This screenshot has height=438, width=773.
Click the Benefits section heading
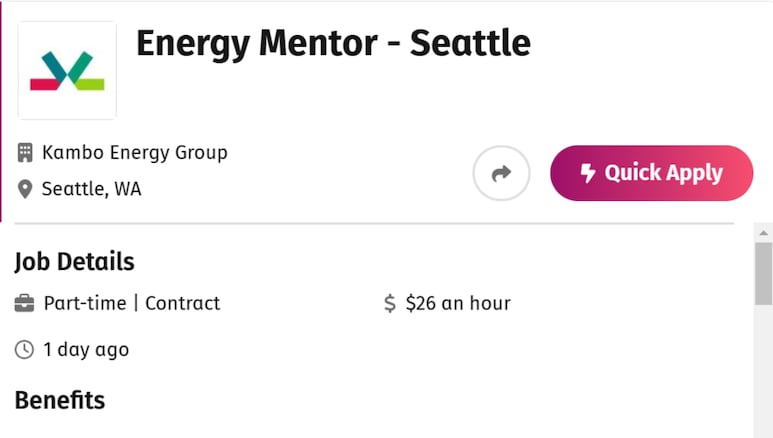coord(60,400)
